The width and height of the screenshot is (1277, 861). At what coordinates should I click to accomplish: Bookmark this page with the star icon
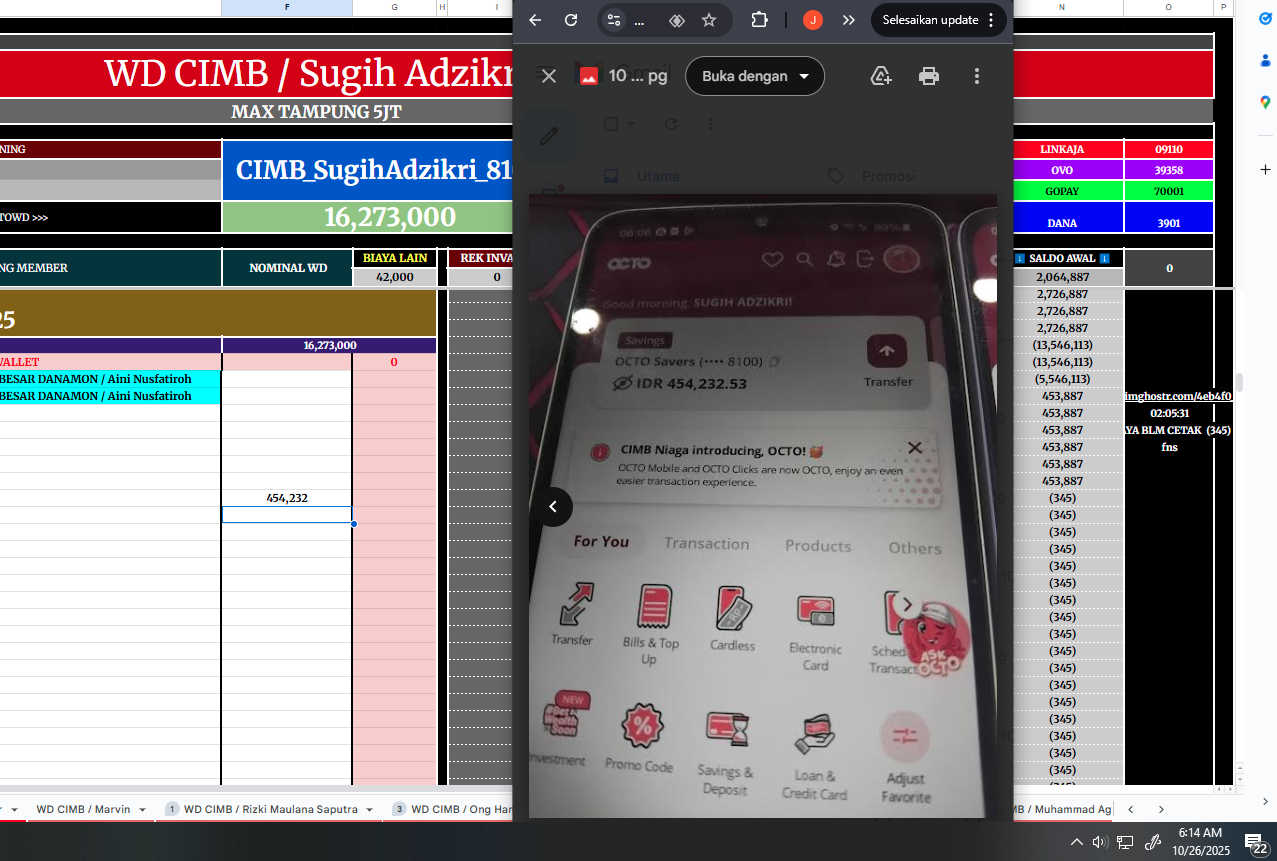[x=709, y=20]
